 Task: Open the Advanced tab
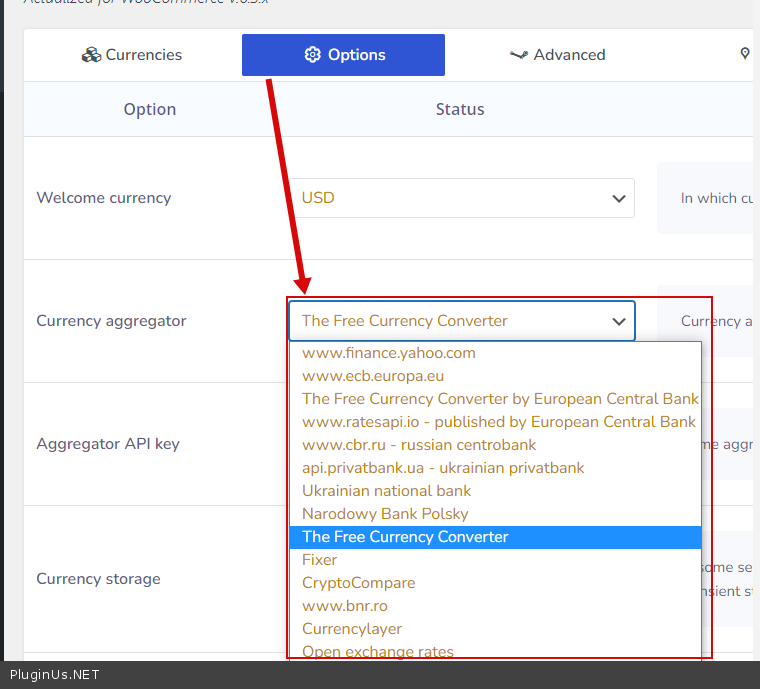[x=557, y=55]
